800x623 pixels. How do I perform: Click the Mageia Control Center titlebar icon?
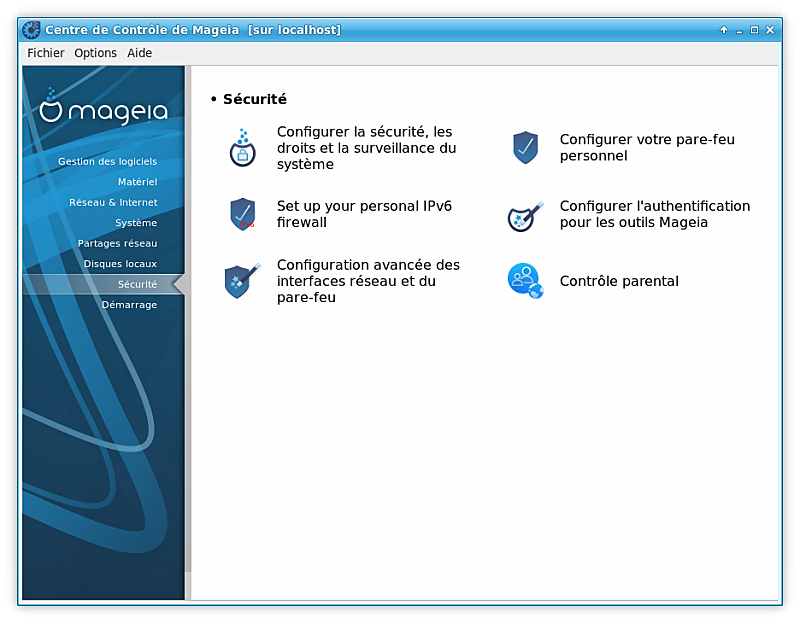tap(31, 30)
